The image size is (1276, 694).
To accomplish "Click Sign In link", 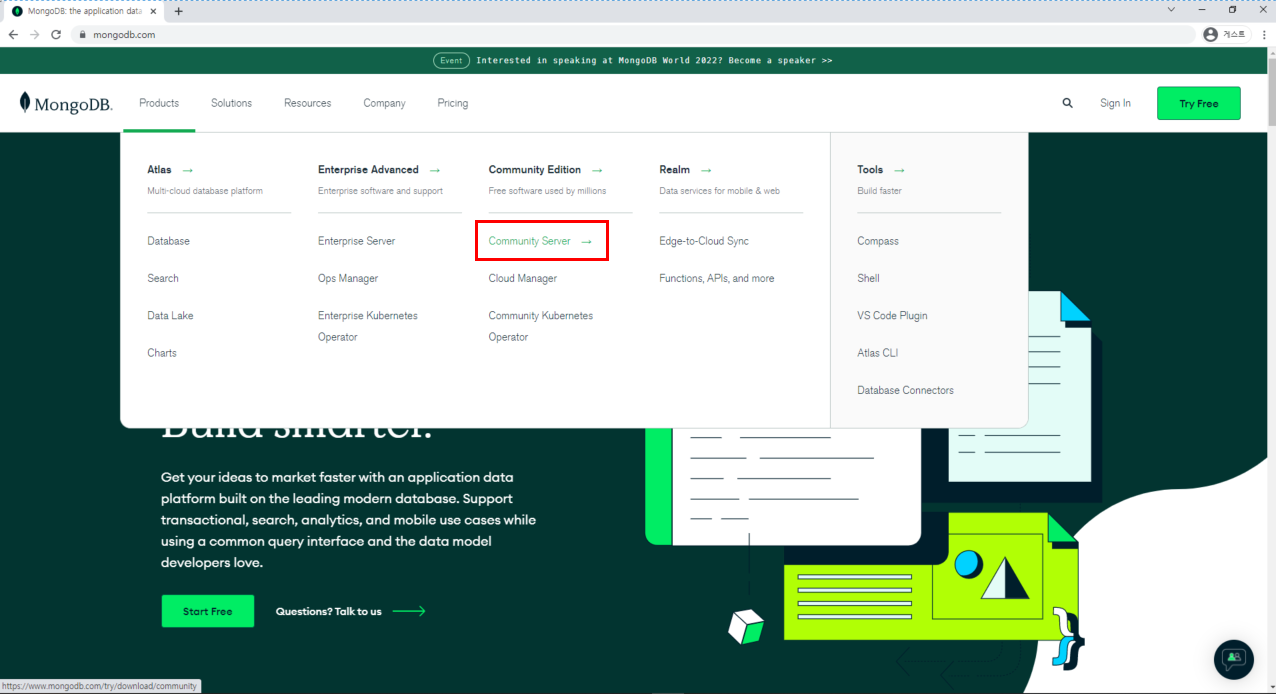I will point(1115,103).
